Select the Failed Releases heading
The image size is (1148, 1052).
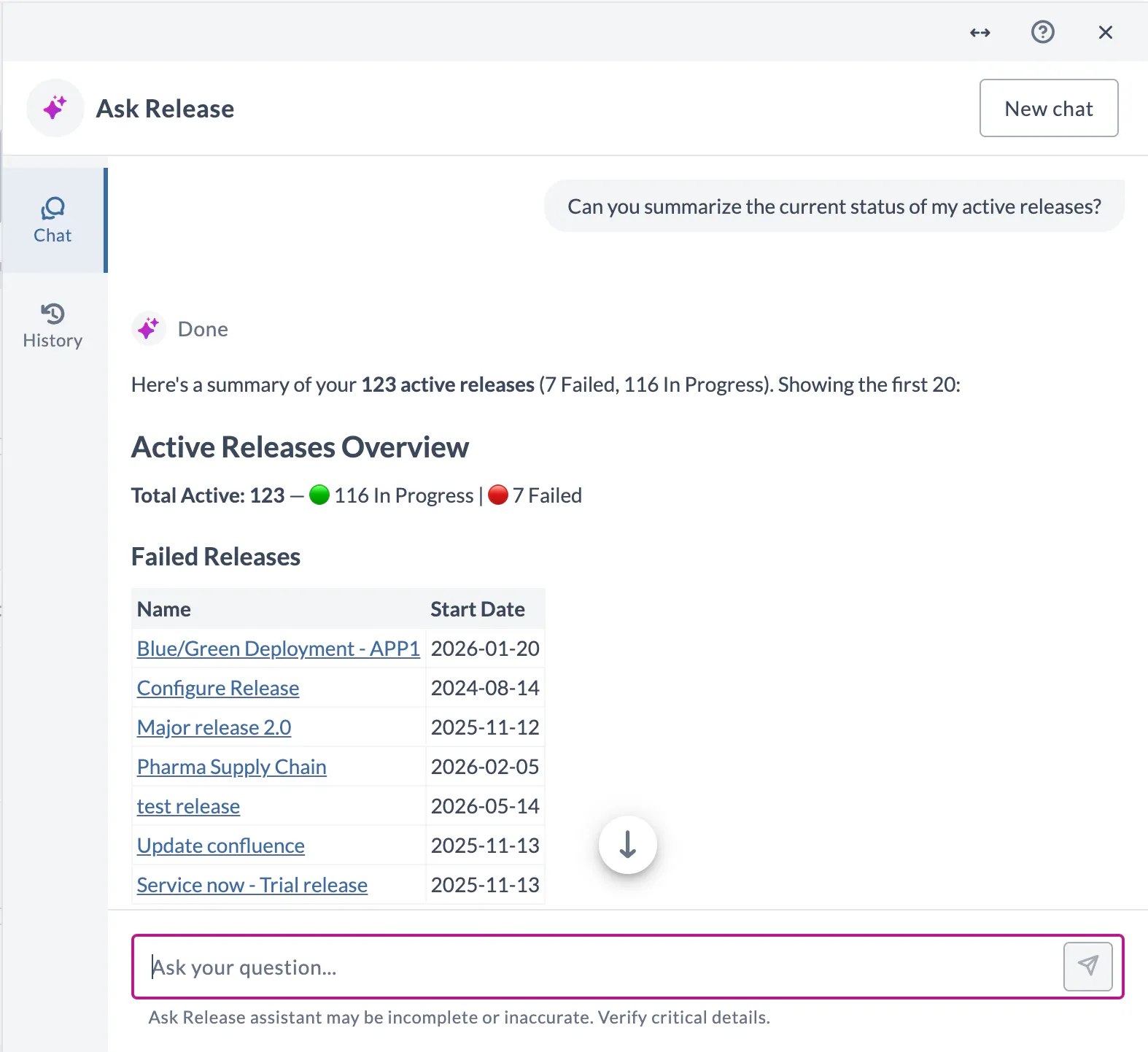click(x=216, y=557)
